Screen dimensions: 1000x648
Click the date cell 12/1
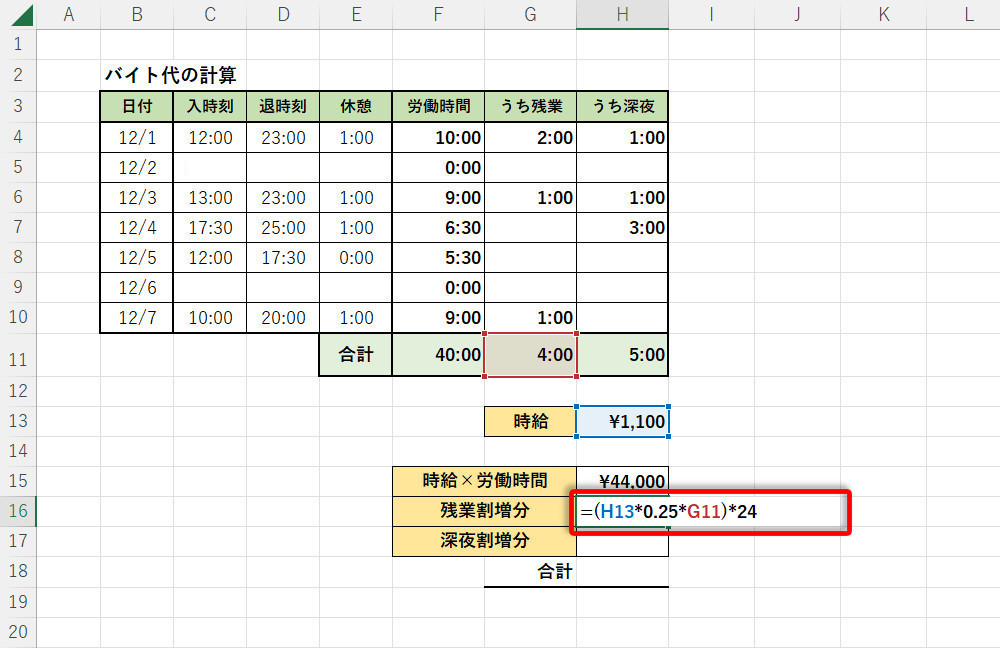click(x=136, y=137)
